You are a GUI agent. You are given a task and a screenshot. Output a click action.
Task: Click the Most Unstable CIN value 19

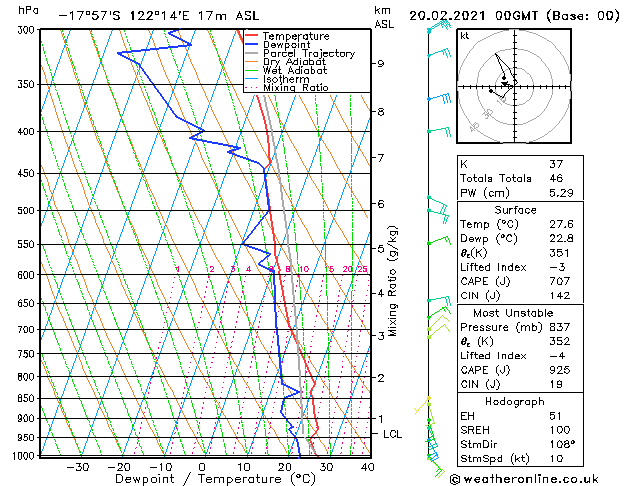[556, 384]
